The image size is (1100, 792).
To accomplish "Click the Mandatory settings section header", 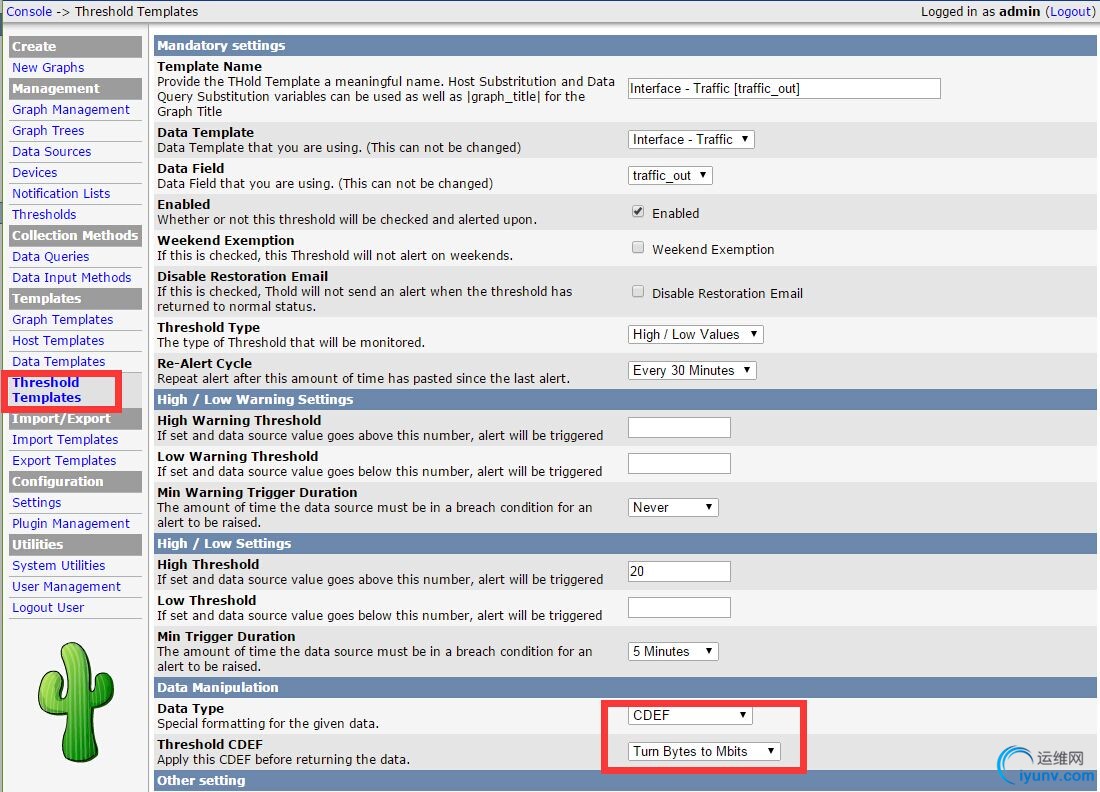I will tap(625, 46).
